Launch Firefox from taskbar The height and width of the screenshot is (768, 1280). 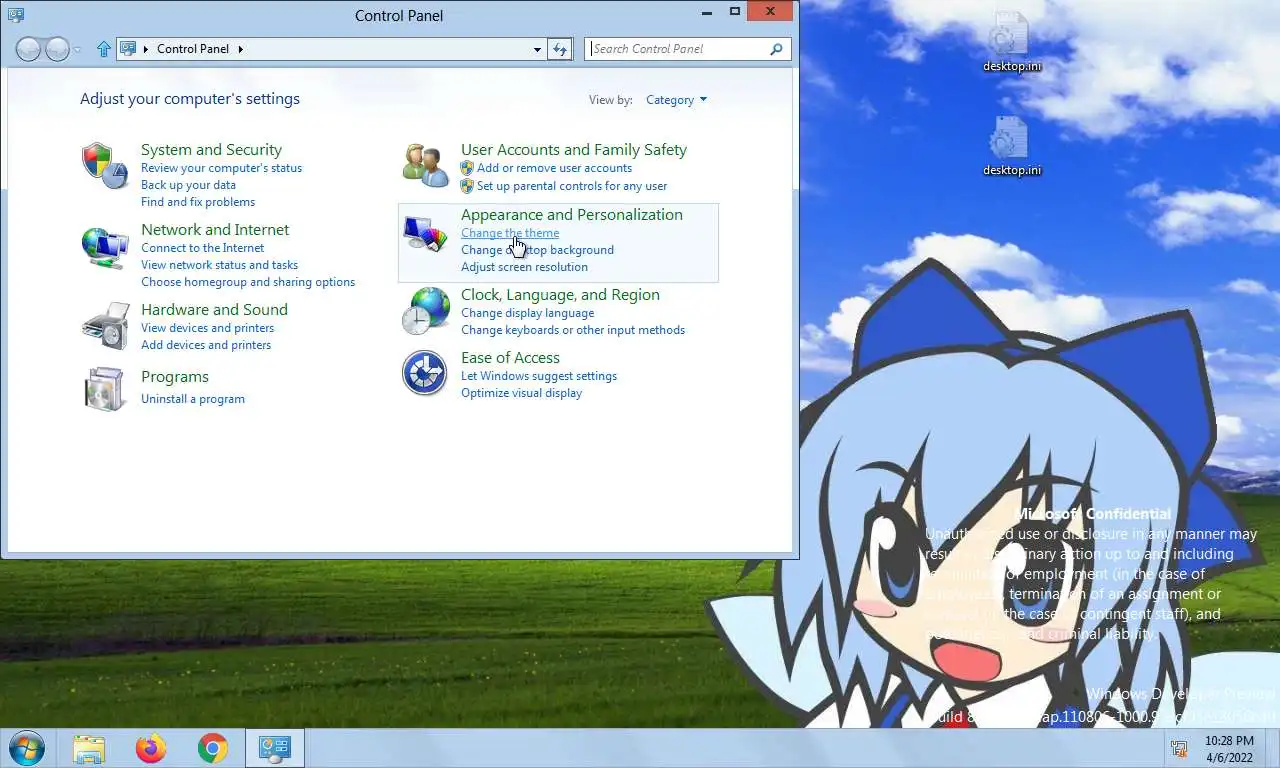(x=151, y=748)
